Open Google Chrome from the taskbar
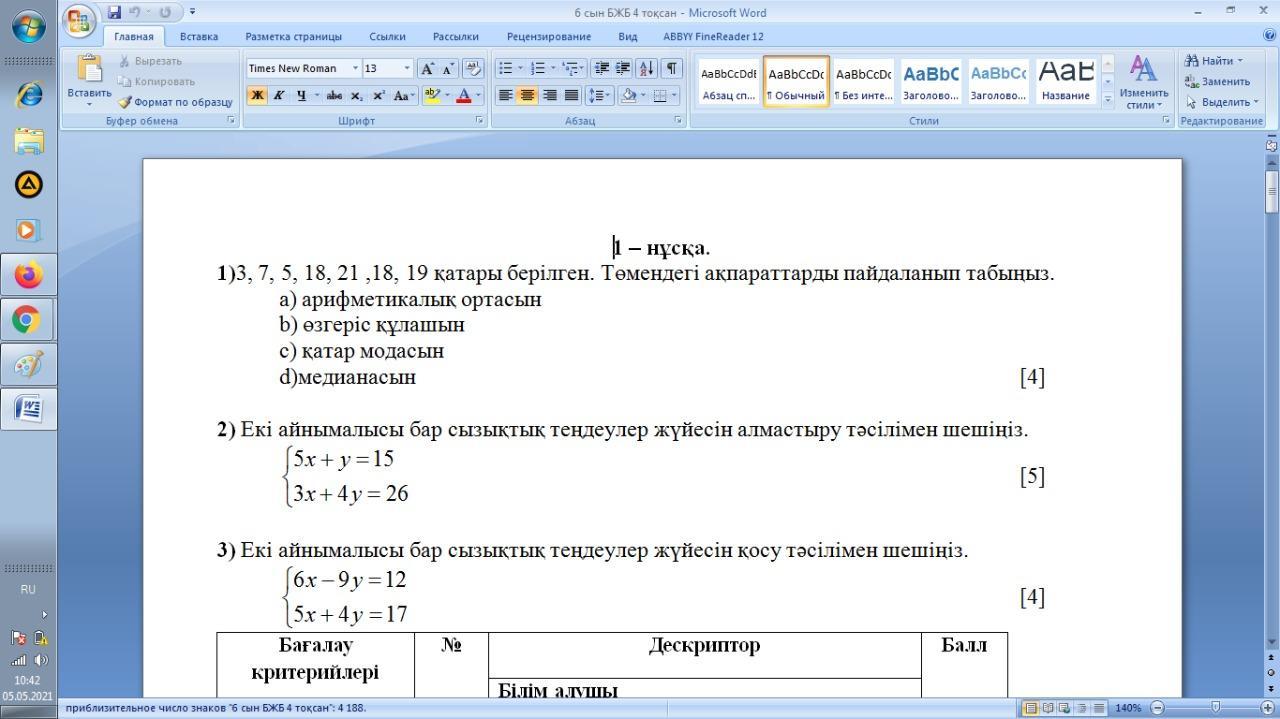The height and width of the screenshot is (719, 1280). [28, 320]
